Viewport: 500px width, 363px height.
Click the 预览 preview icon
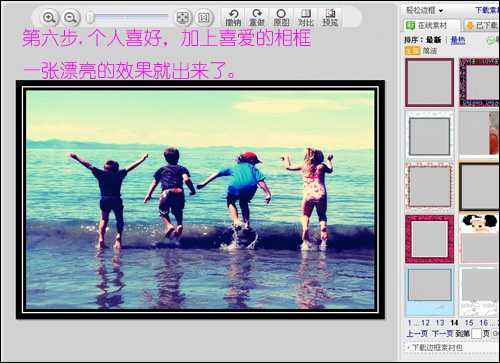[330, 18]
